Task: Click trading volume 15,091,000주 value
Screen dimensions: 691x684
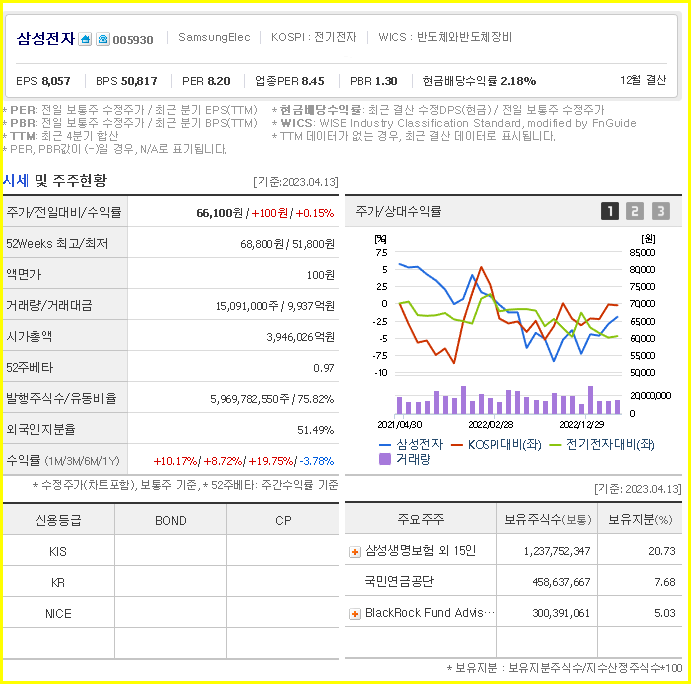Action: (x=247, y=306)
